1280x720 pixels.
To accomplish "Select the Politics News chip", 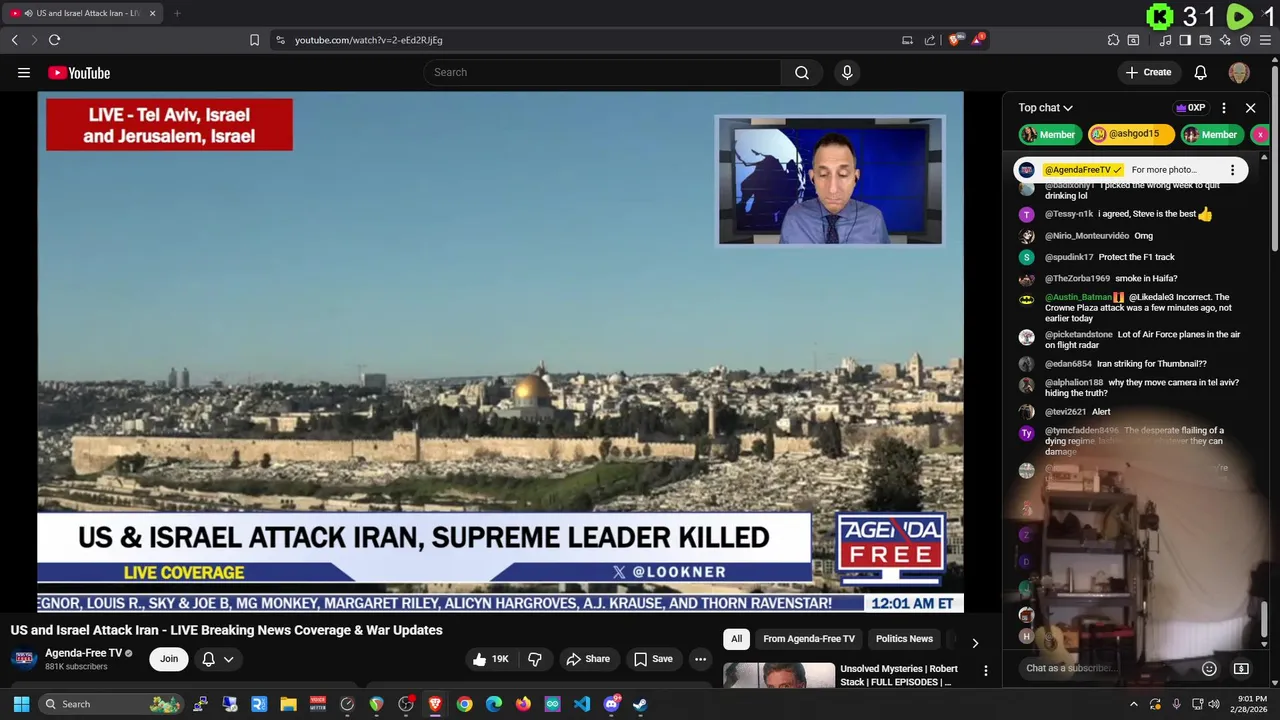I will (x=904, y=639).
